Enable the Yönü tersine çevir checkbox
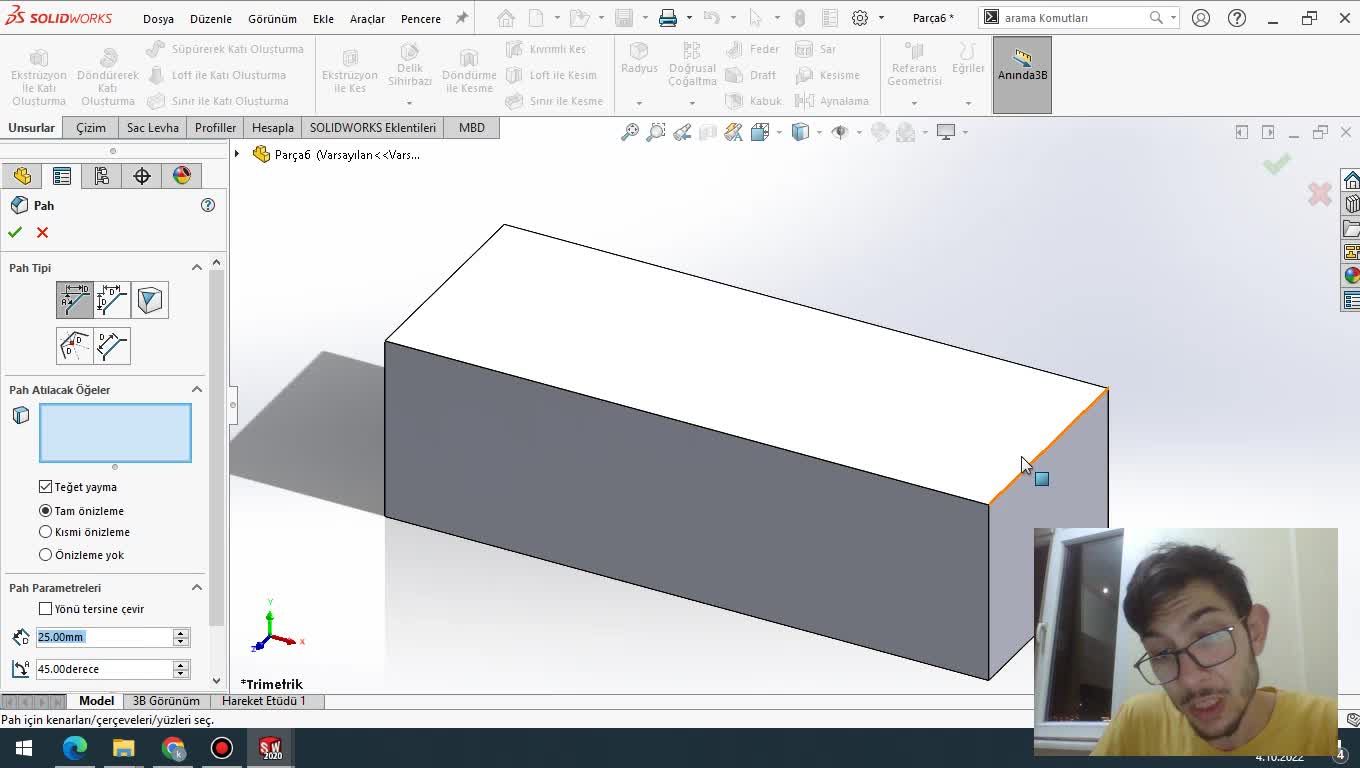The height and width of the screenshot is (768, 1360). (45, 609)
